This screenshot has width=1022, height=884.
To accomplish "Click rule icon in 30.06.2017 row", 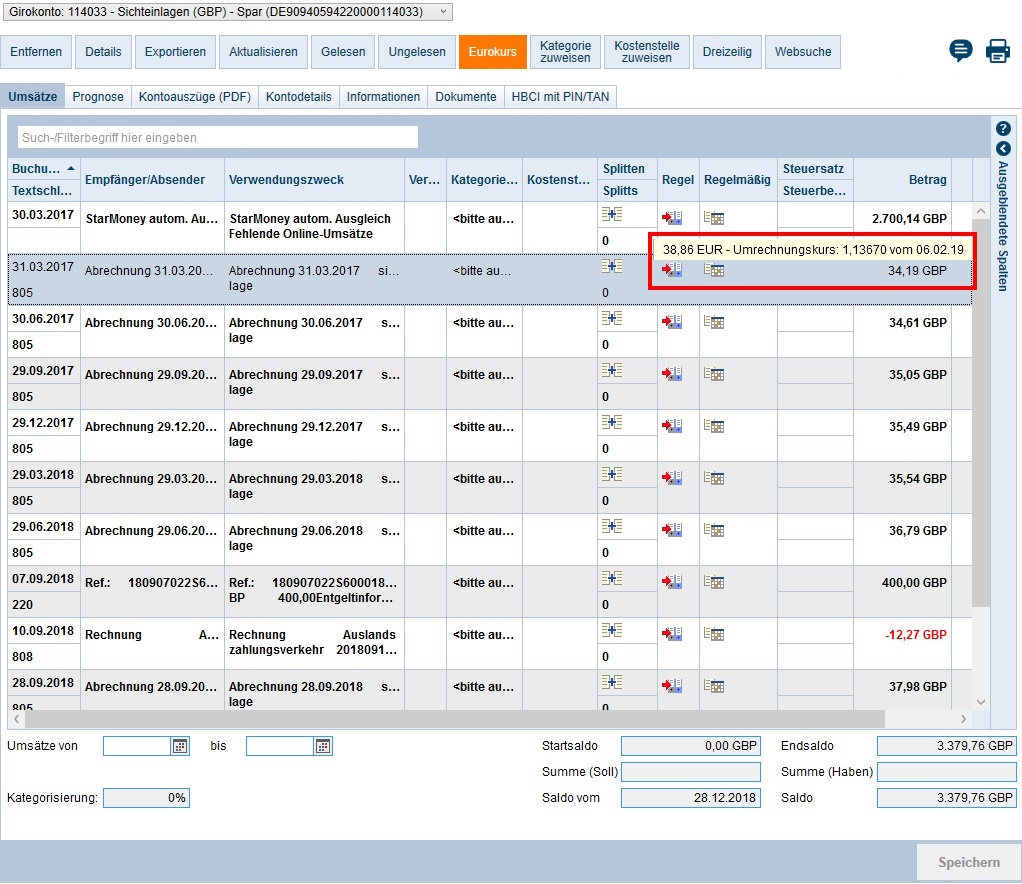I will point(672,322).
